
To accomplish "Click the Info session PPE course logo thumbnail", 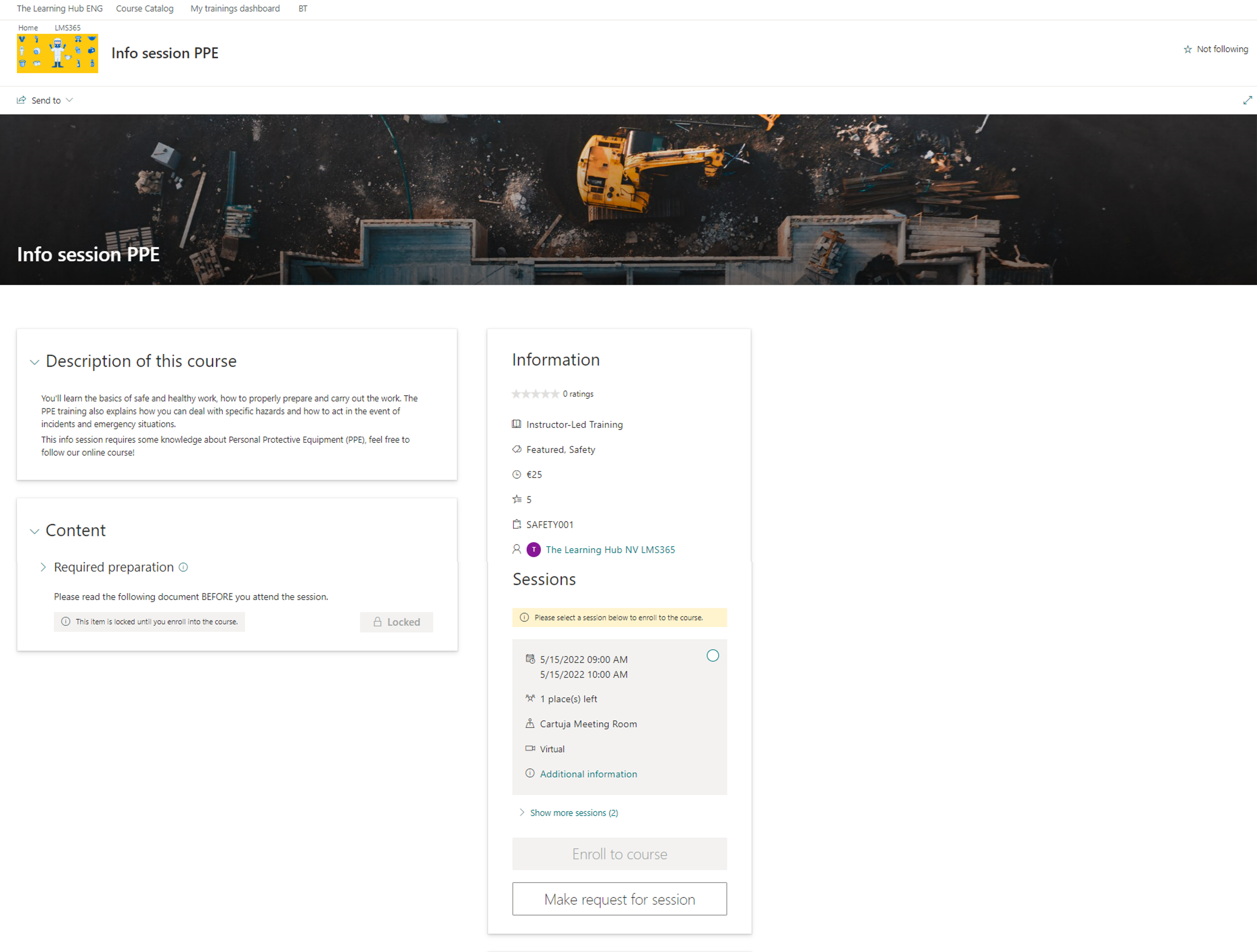I will 57,53.
